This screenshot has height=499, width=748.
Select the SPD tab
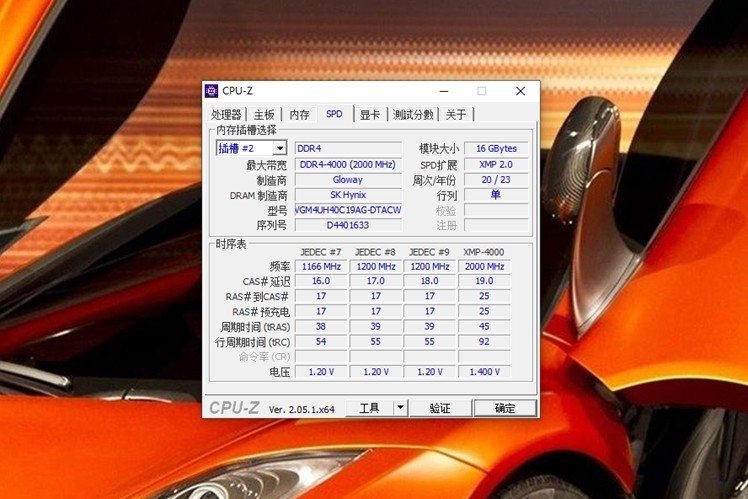point(334,114)
